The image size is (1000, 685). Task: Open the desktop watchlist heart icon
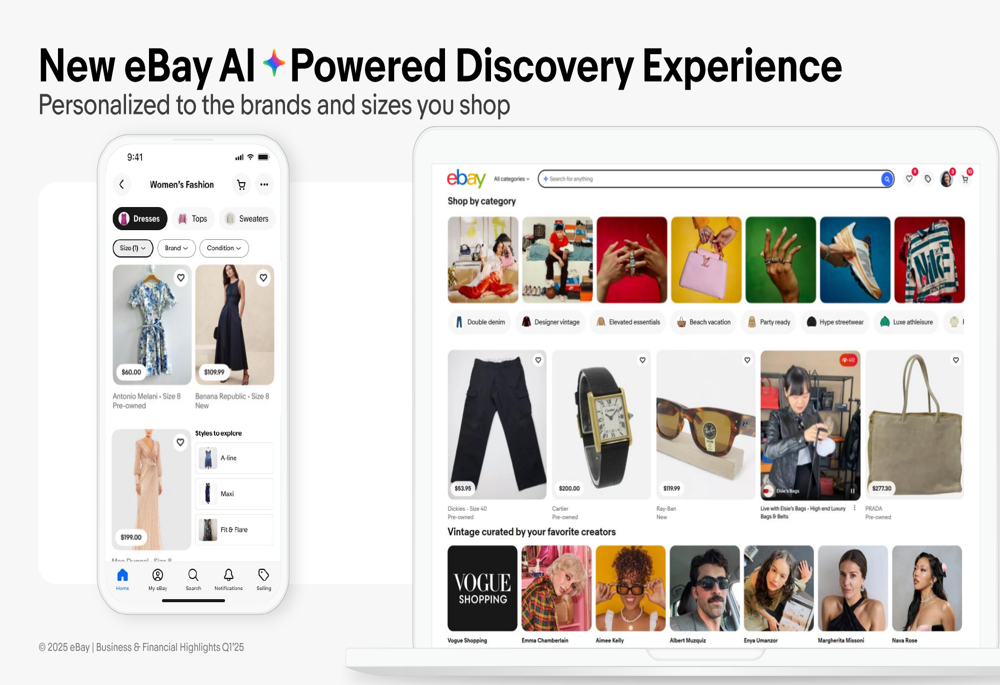pos(909,179)
